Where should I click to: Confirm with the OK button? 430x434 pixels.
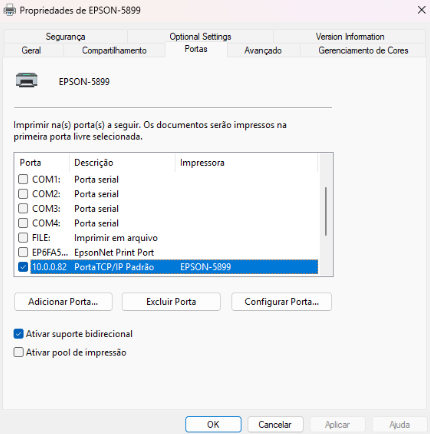coord(213,424)
